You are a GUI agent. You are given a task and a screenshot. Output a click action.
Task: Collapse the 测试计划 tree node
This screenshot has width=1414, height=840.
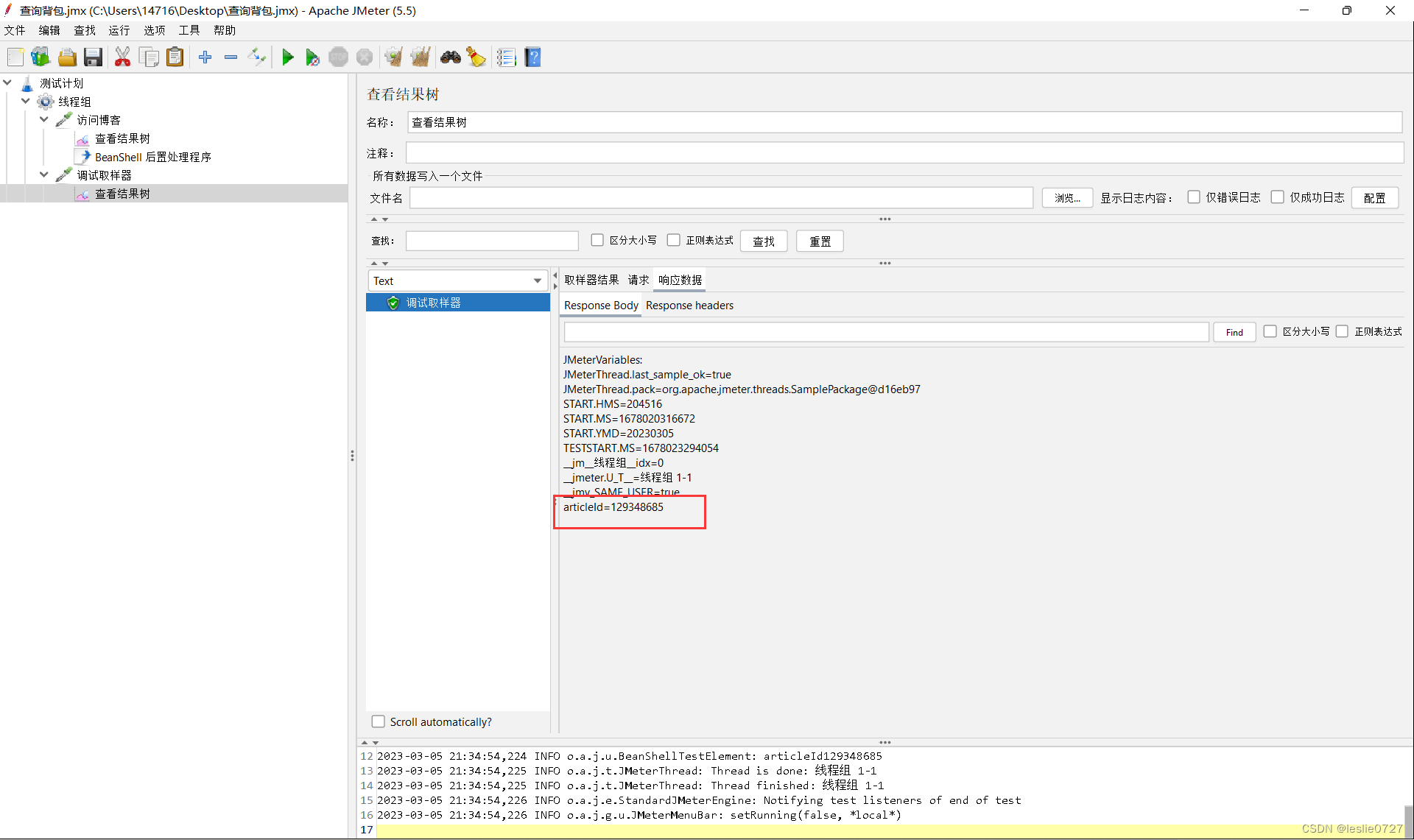(7, 83)
